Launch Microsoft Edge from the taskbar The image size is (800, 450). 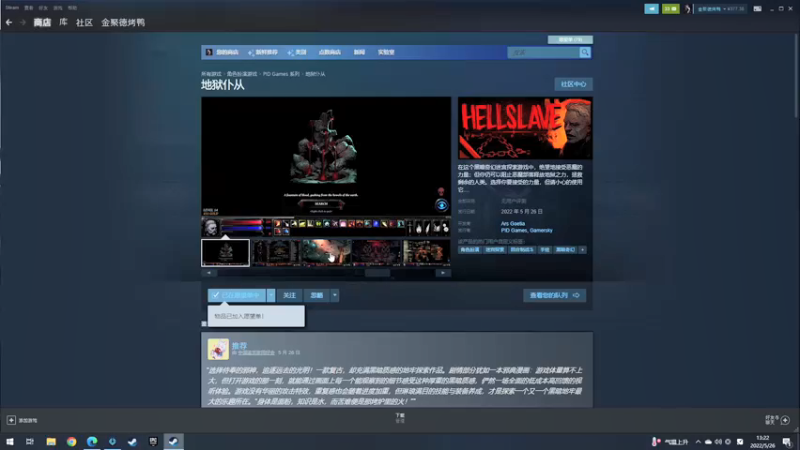click(x=92, y=441)
